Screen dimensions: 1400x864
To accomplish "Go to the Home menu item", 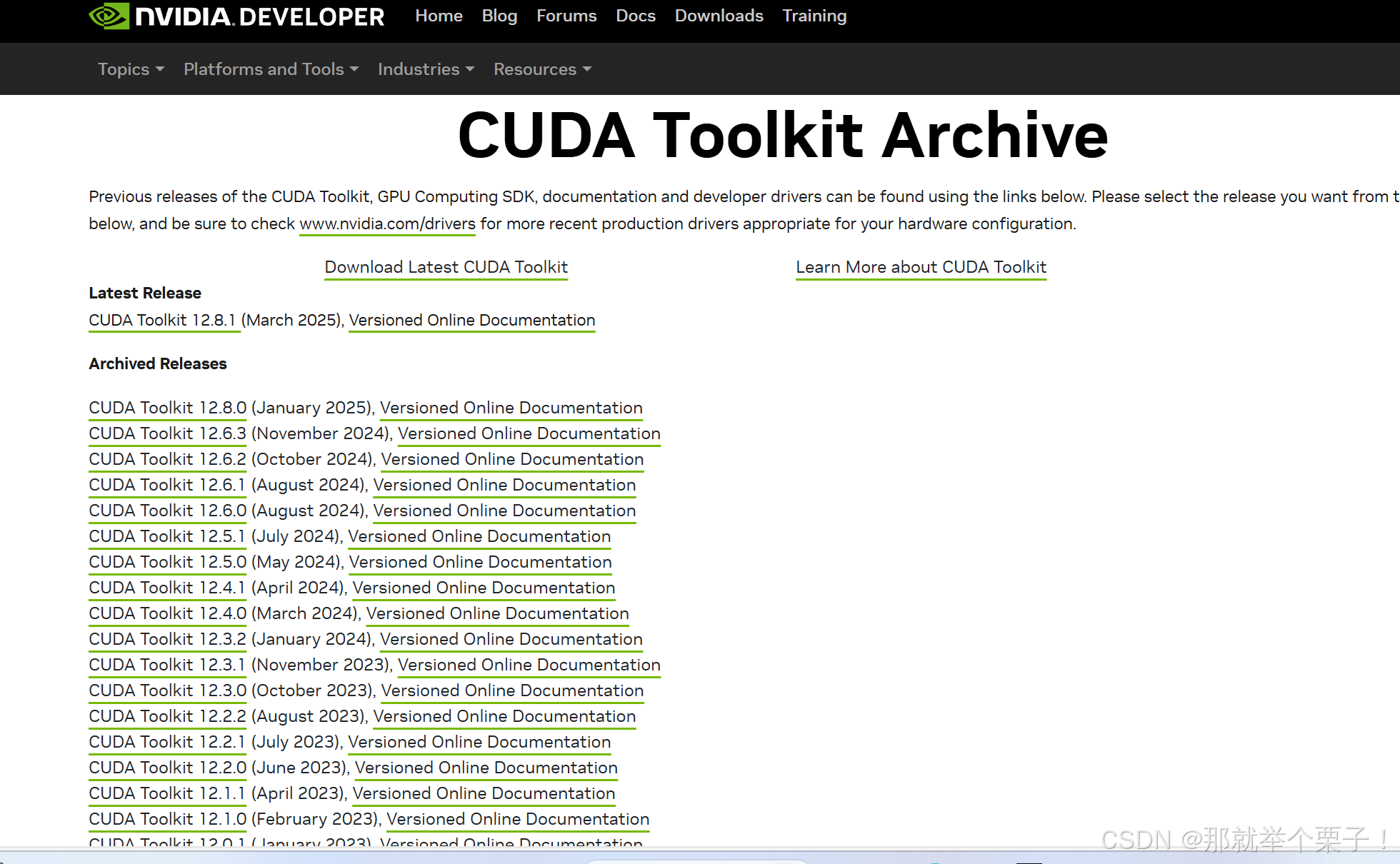I will point(439,16).
